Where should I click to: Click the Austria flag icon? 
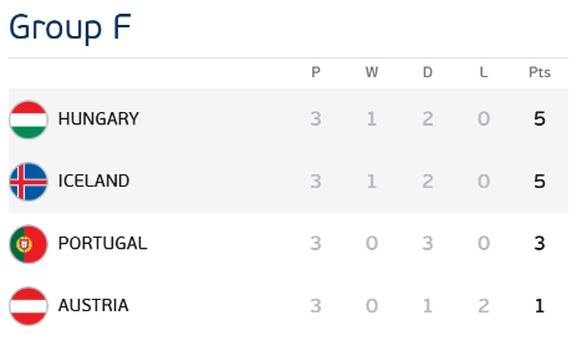[x=29, y=306]
